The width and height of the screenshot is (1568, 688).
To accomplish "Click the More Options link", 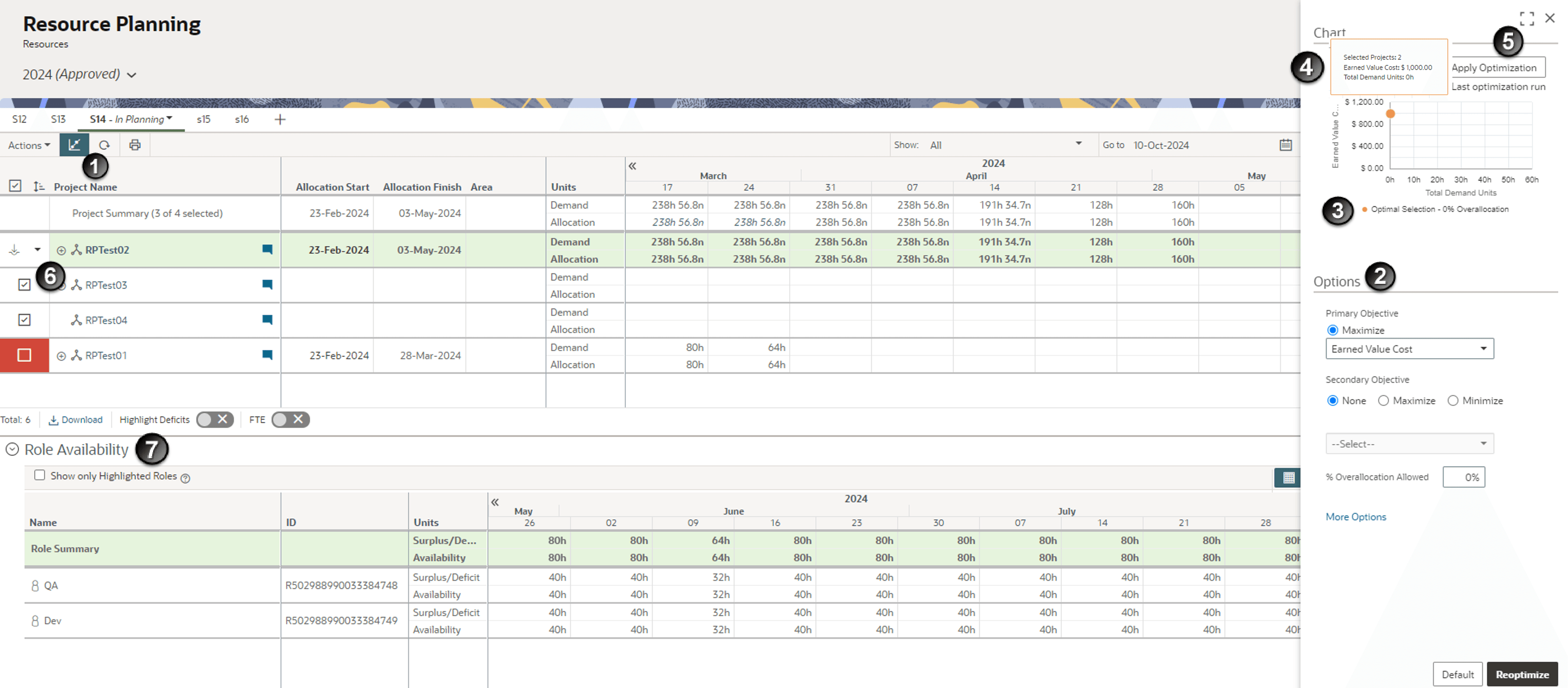I will click(1356, 517).
